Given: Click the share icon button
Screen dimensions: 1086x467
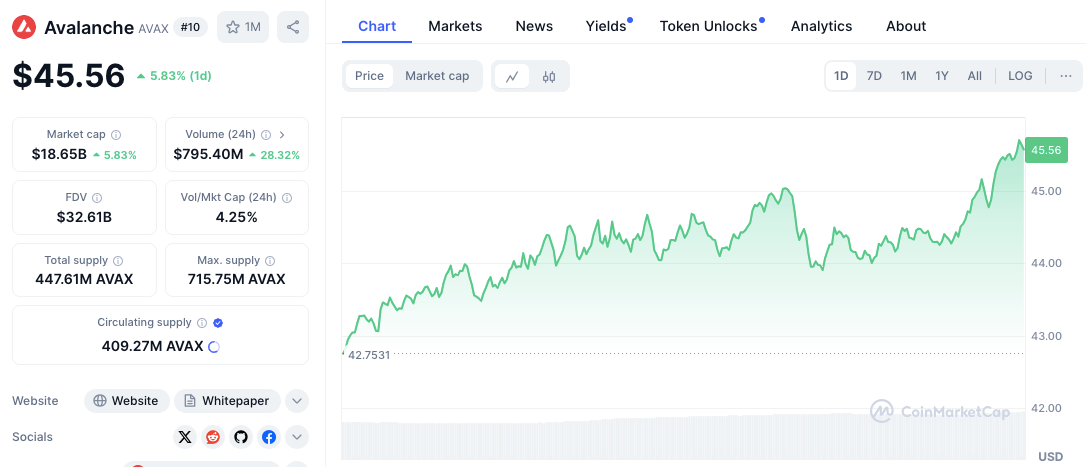Looking at the screenshot, I should click(x=292, y=27).
